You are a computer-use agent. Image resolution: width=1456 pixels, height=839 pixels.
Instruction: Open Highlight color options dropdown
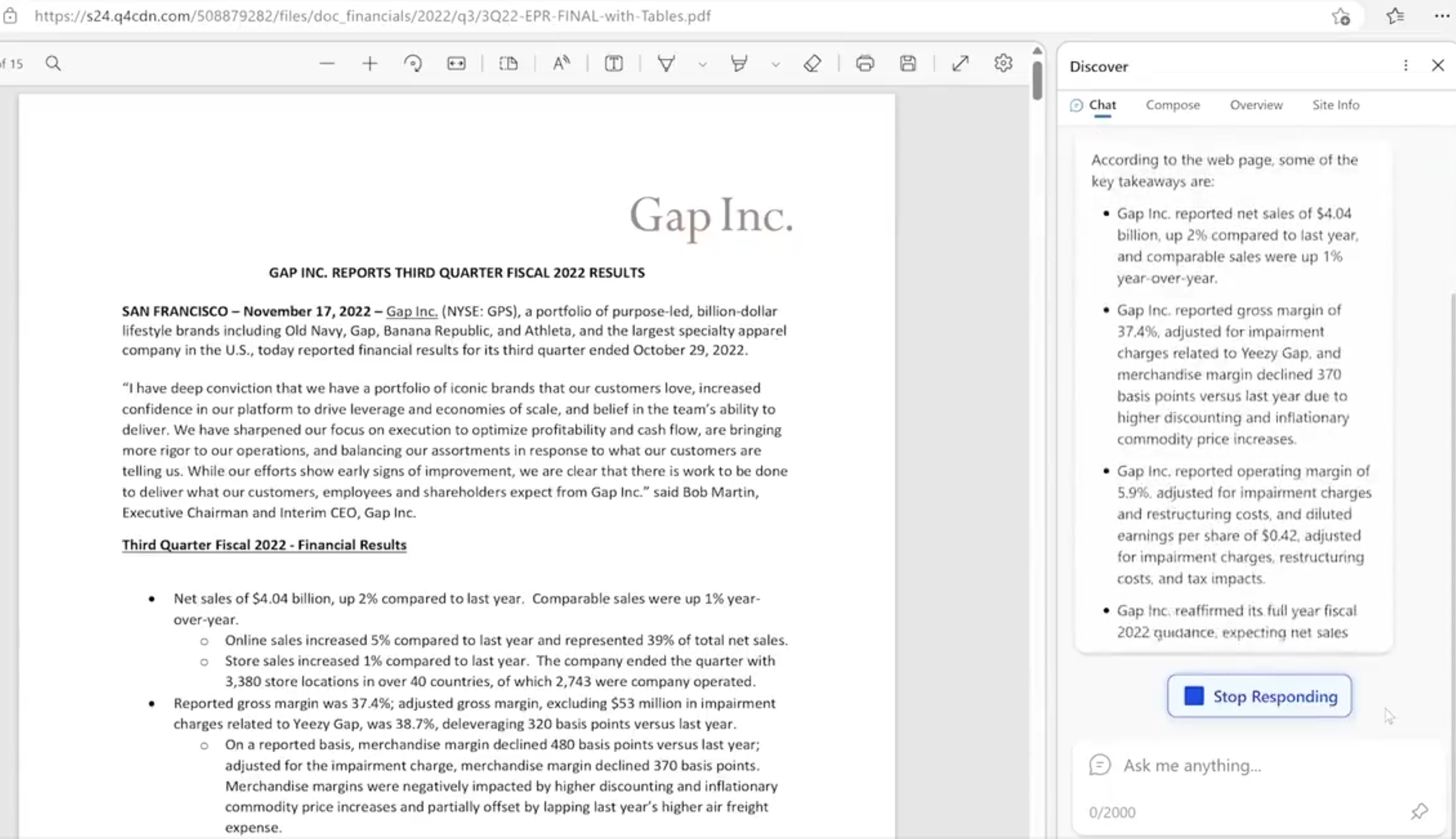point(776,64)
